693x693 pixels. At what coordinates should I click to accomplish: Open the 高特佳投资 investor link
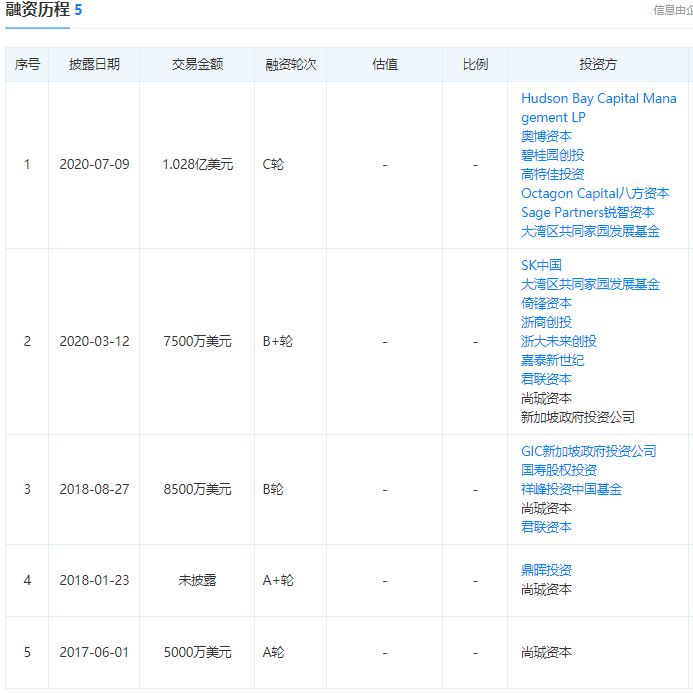(552, 175)
